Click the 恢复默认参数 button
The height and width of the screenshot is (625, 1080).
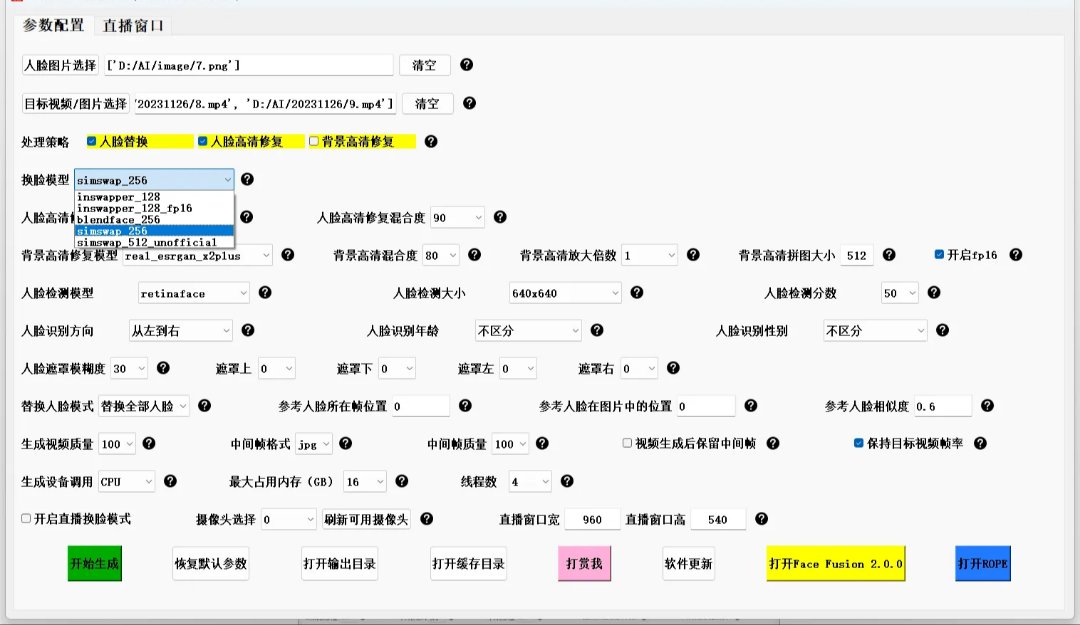coord(210,564)
